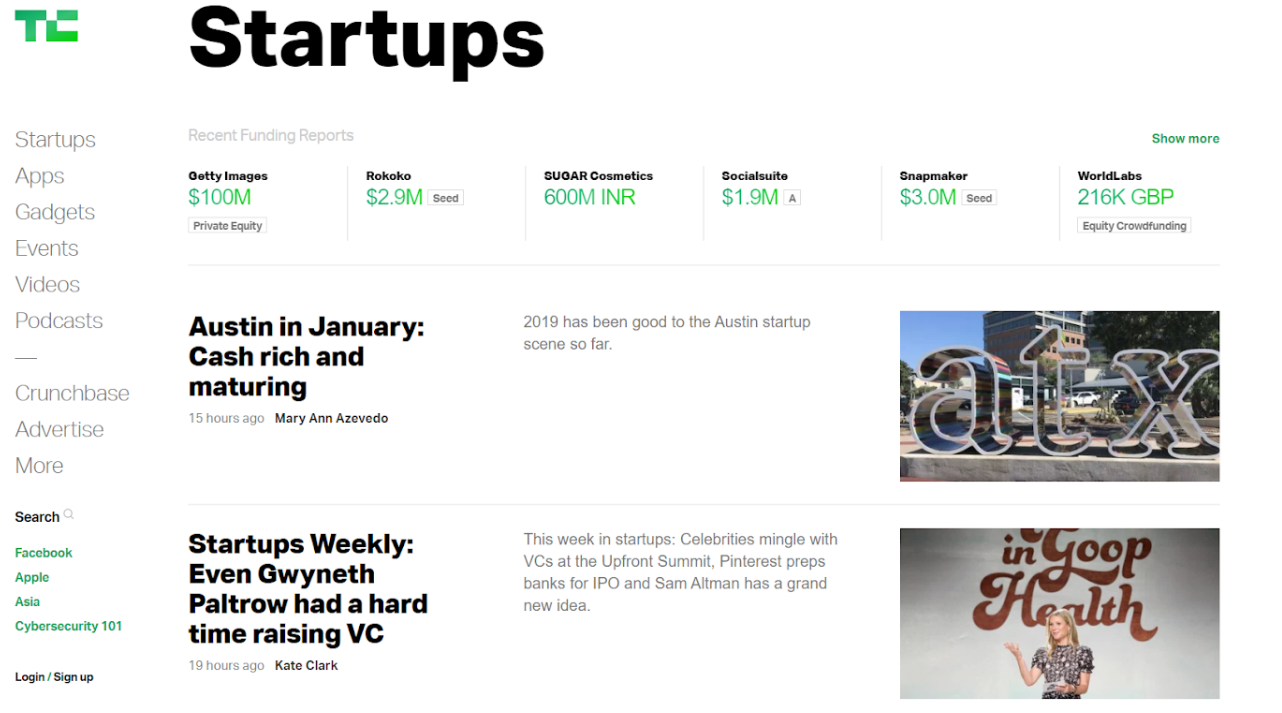Open the Goop Health article thumbnail
1282x713 pixels.
point(1059,613)
